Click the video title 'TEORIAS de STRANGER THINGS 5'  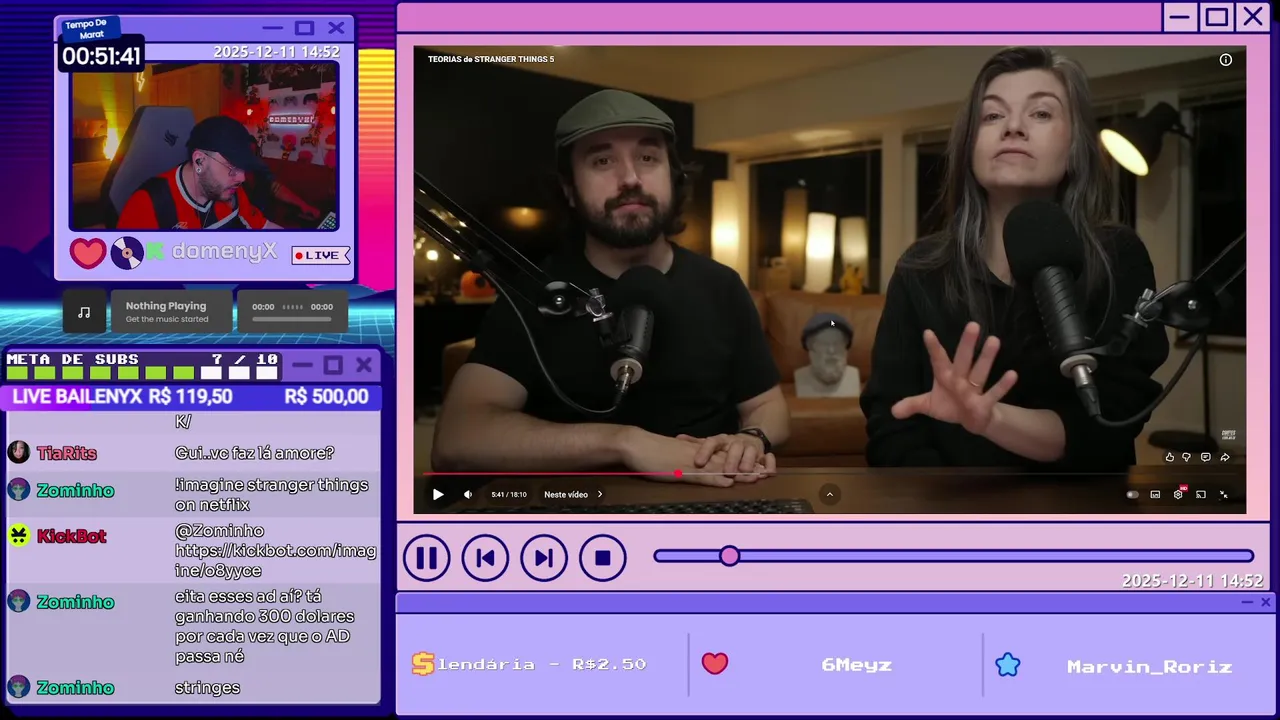[491, 59]
